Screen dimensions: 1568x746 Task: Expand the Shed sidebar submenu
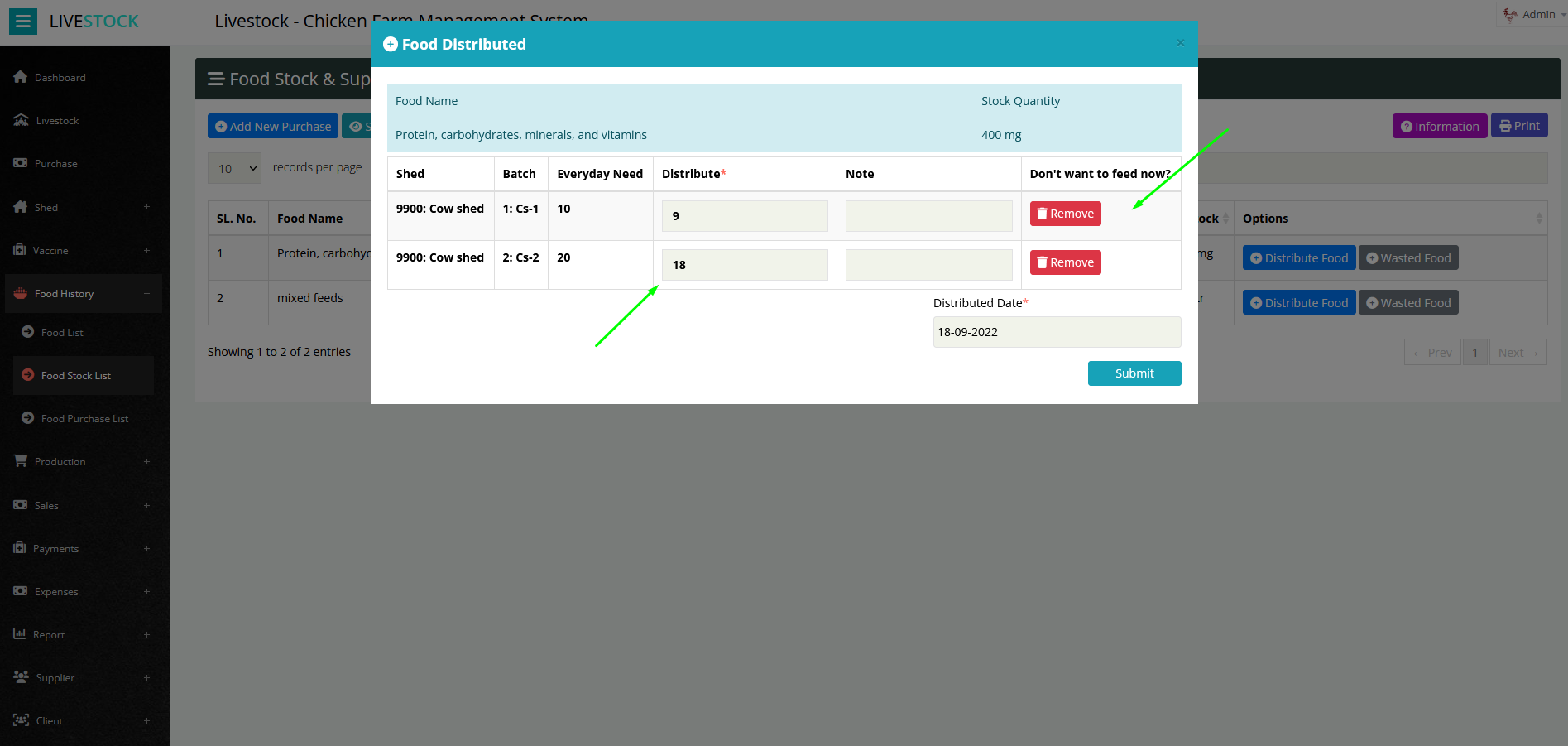pos(146,207)
